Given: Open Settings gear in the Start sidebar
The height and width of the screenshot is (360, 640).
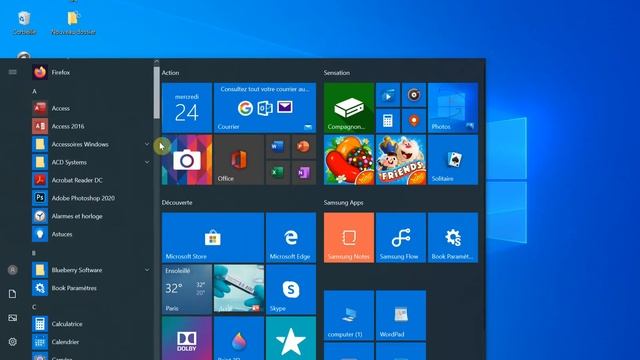Looking at the screenshot, I should pos(13,342).
